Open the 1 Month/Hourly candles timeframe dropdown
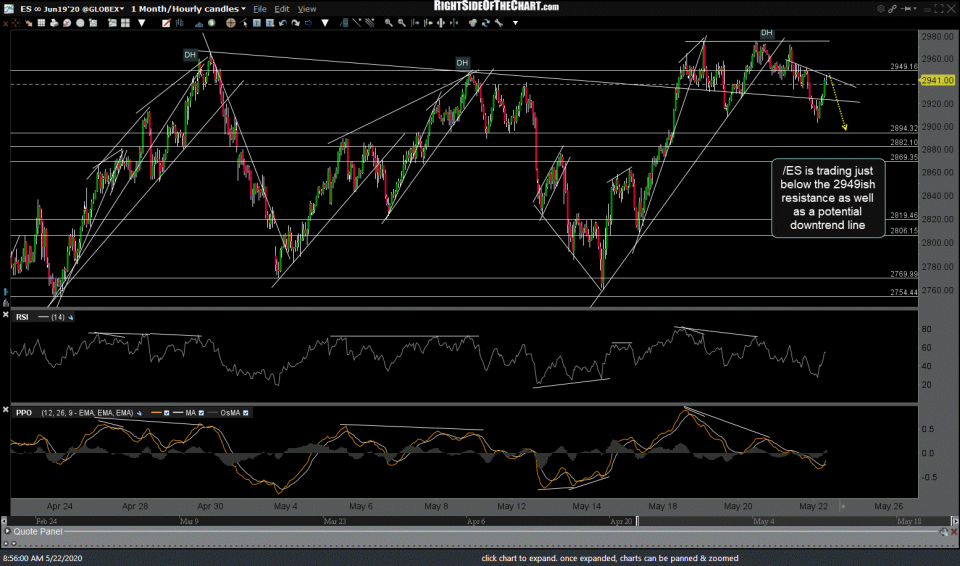The image size is (960, 566). pyautogui.click(x=188, y=9)
